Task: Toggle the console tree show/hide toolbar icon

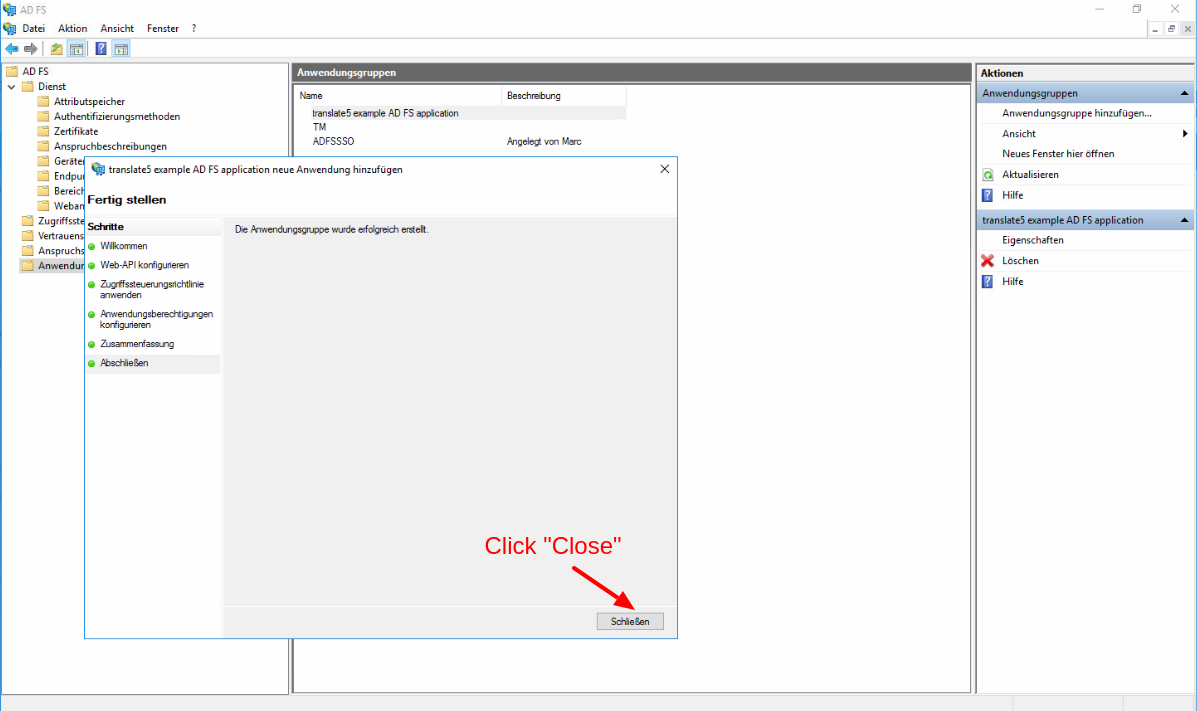Action: [76, 49]
